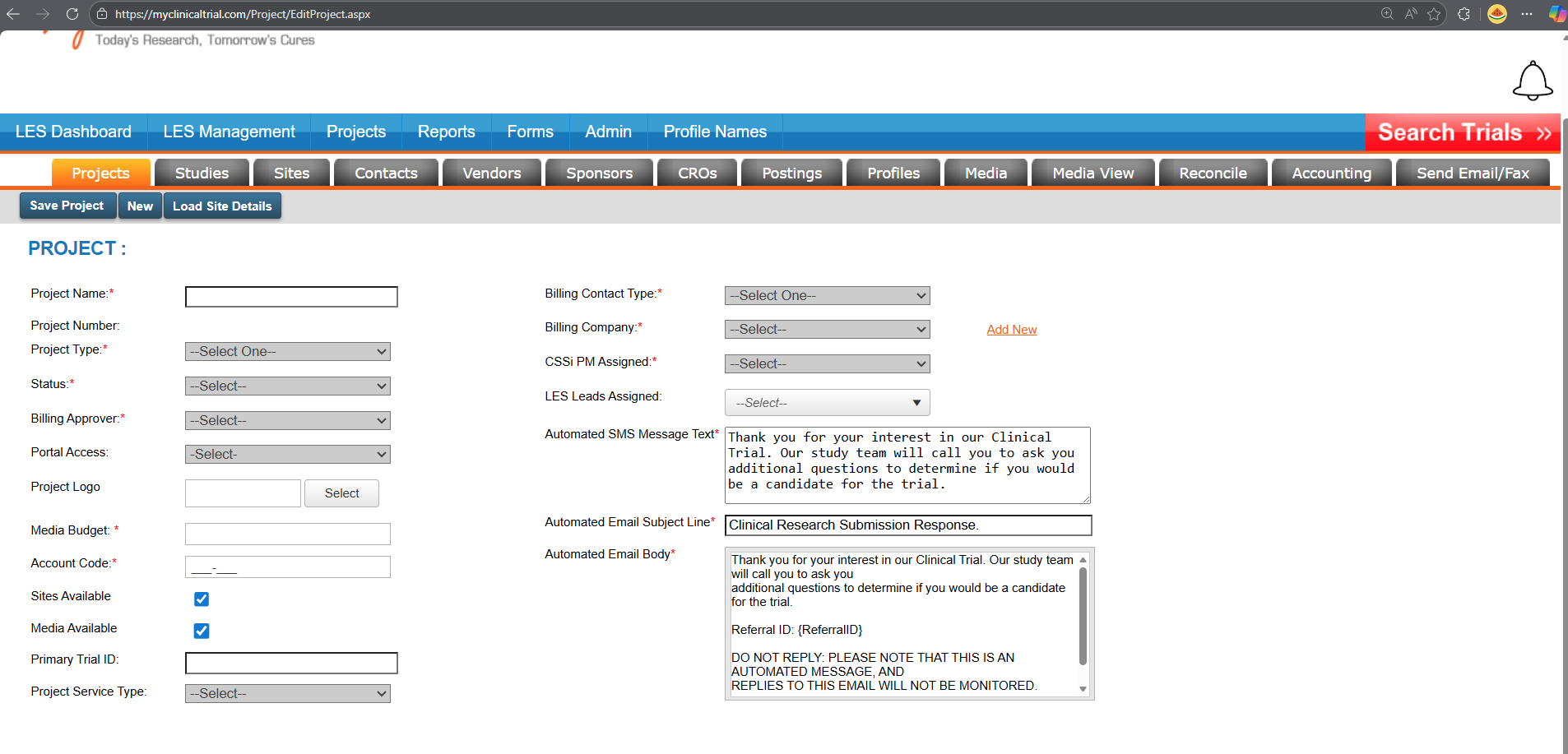Image resolution: width=1568 pixels, height=754 pixels.
Task: Toggle the Sites Available checkbox
Action: (x=202, y=599)
